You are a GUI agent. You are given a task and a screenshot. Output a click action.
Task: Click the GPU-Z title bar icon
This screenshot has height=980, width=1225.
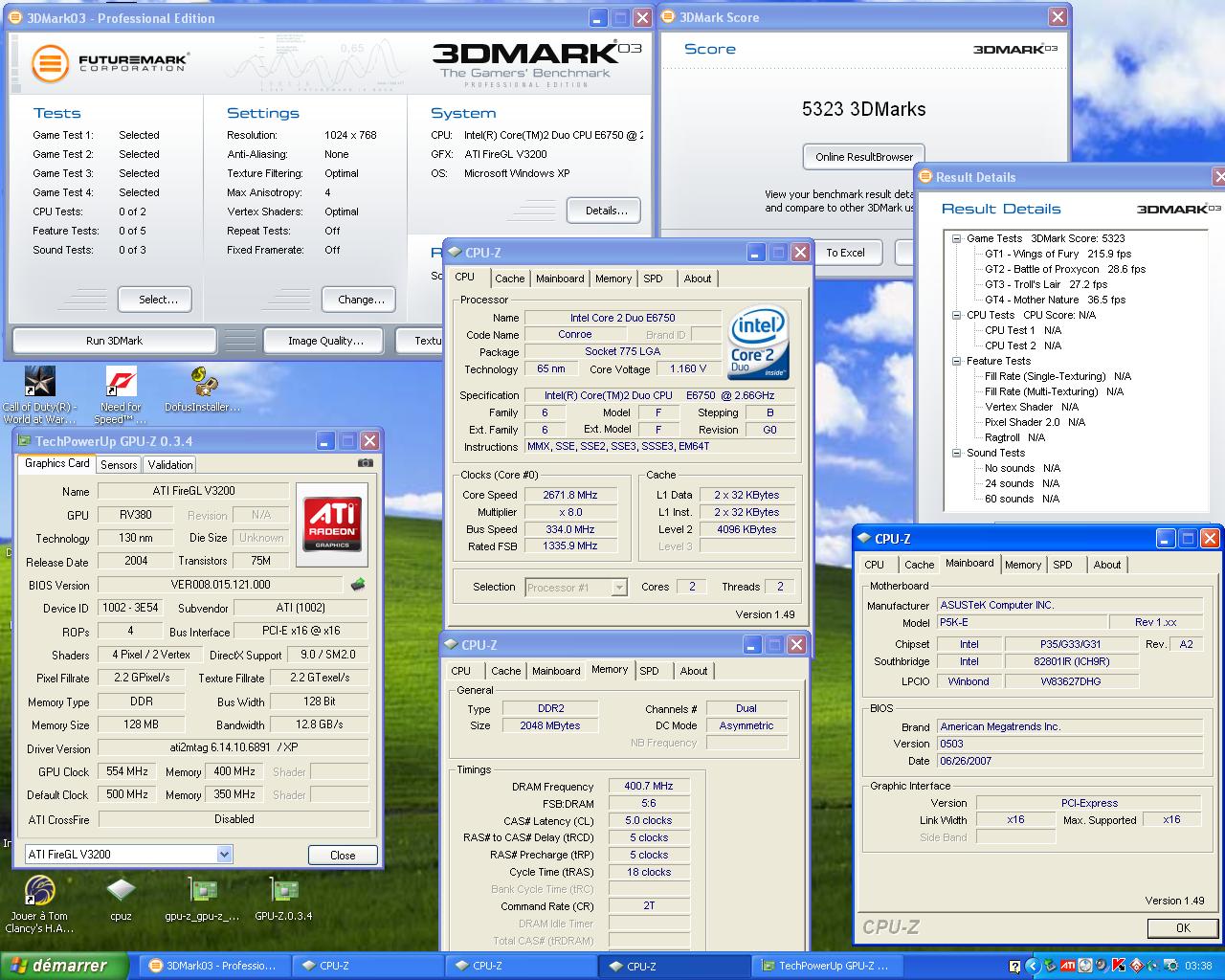[24, 440]
